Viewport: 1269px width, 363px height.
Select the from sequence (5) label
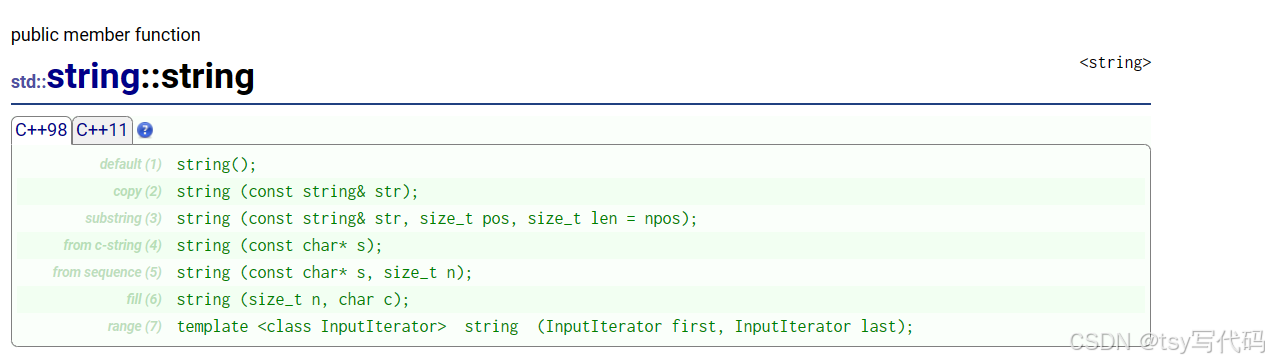click(107, 272)
